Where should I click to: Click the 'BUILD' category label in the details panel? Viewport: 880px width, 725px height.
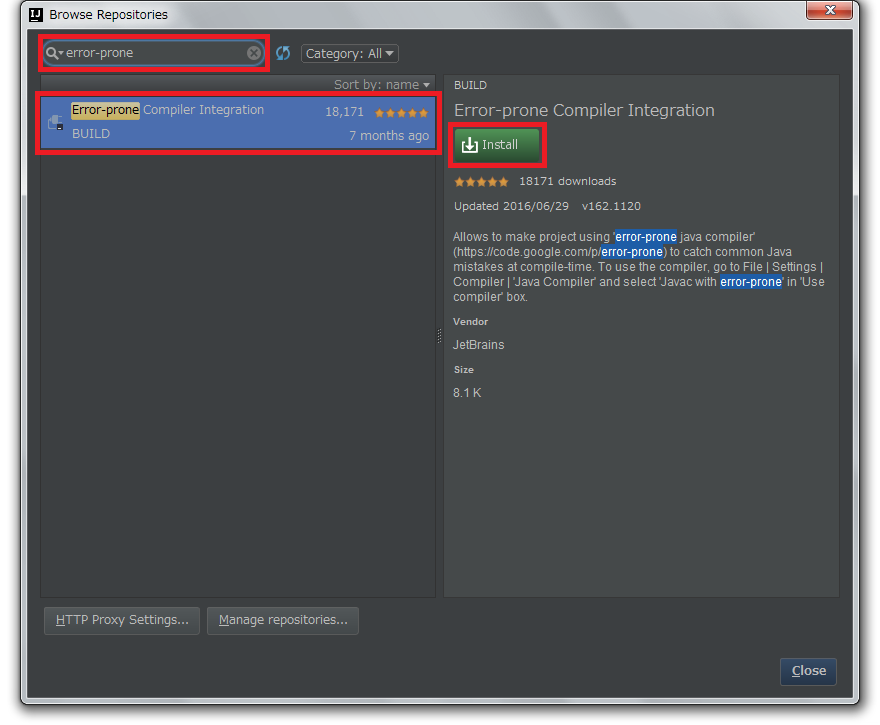pyautogui.click(x=470, y=85)
